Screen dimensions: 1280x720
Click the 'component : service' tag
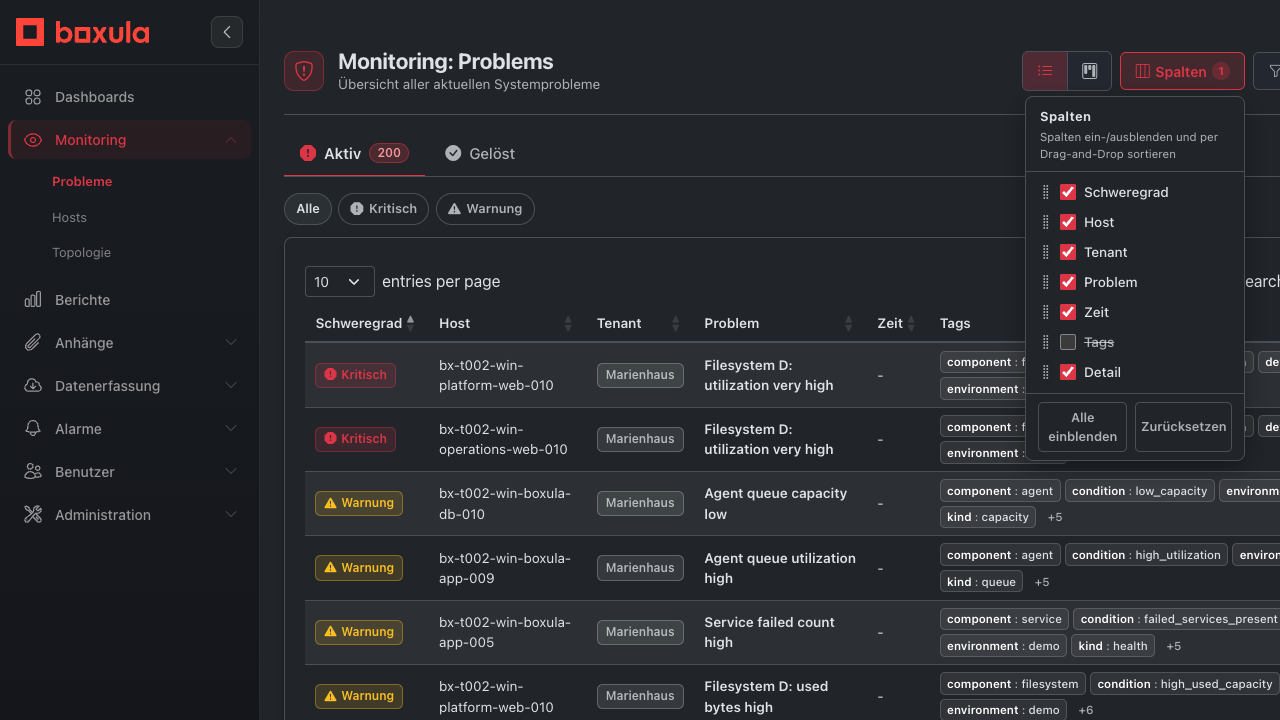(1004, 619)
